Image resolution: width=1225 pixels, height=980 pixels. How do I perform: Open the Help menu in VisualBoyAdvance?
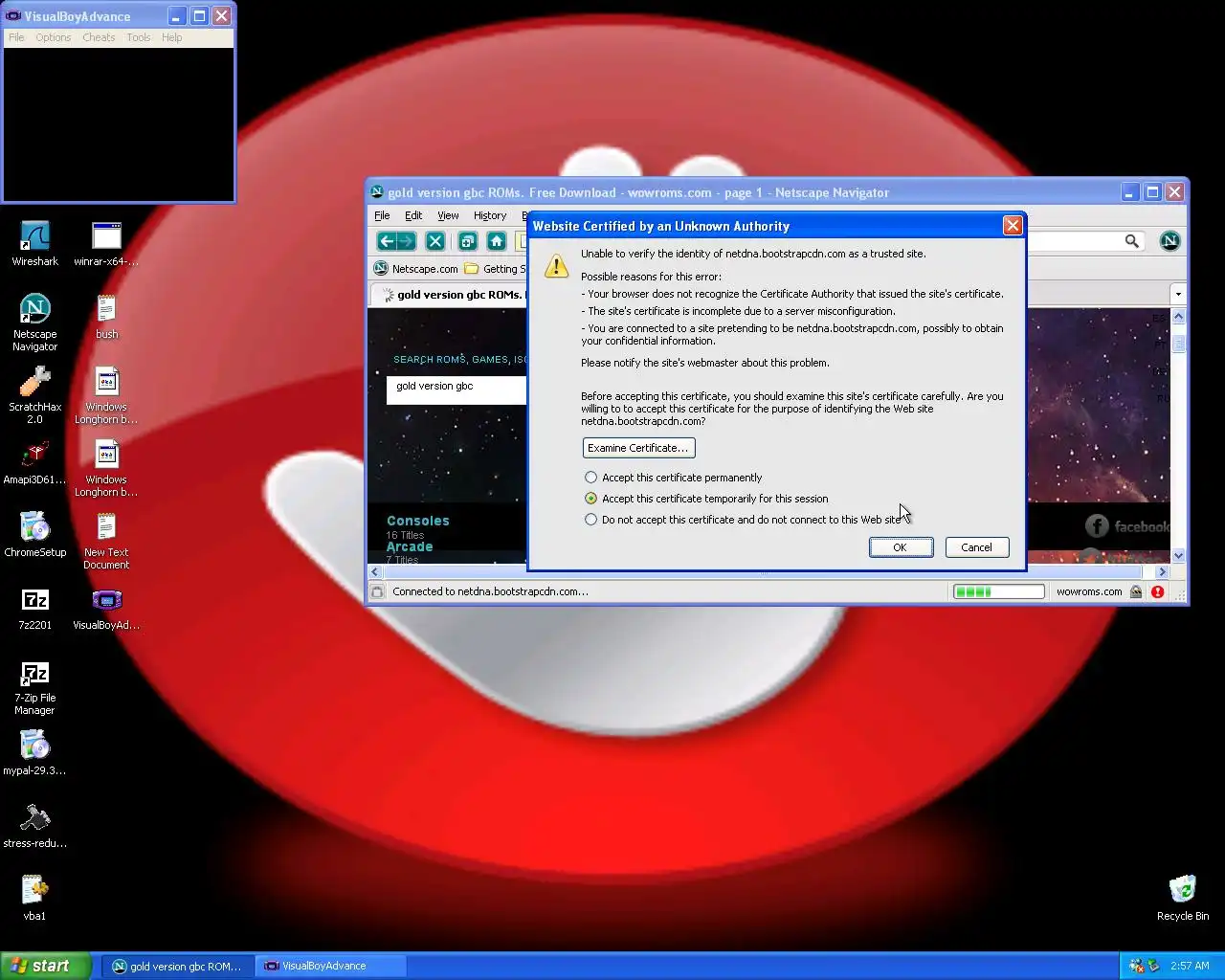coord(172,37)
